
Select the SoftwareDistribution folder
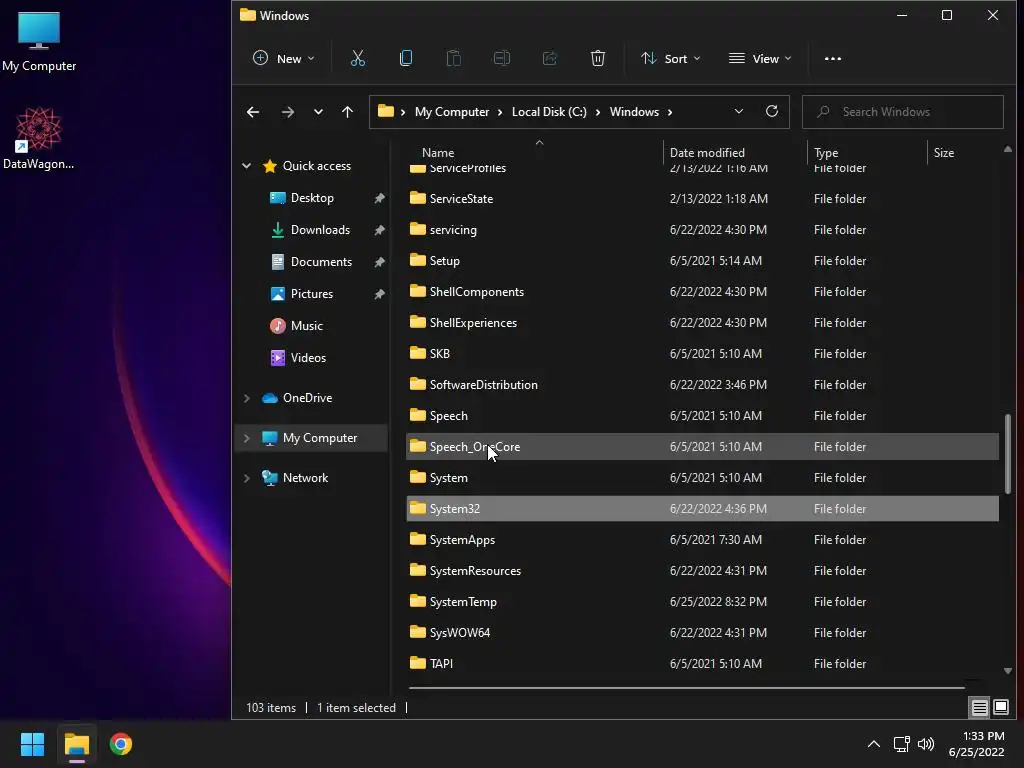(702, 385)
